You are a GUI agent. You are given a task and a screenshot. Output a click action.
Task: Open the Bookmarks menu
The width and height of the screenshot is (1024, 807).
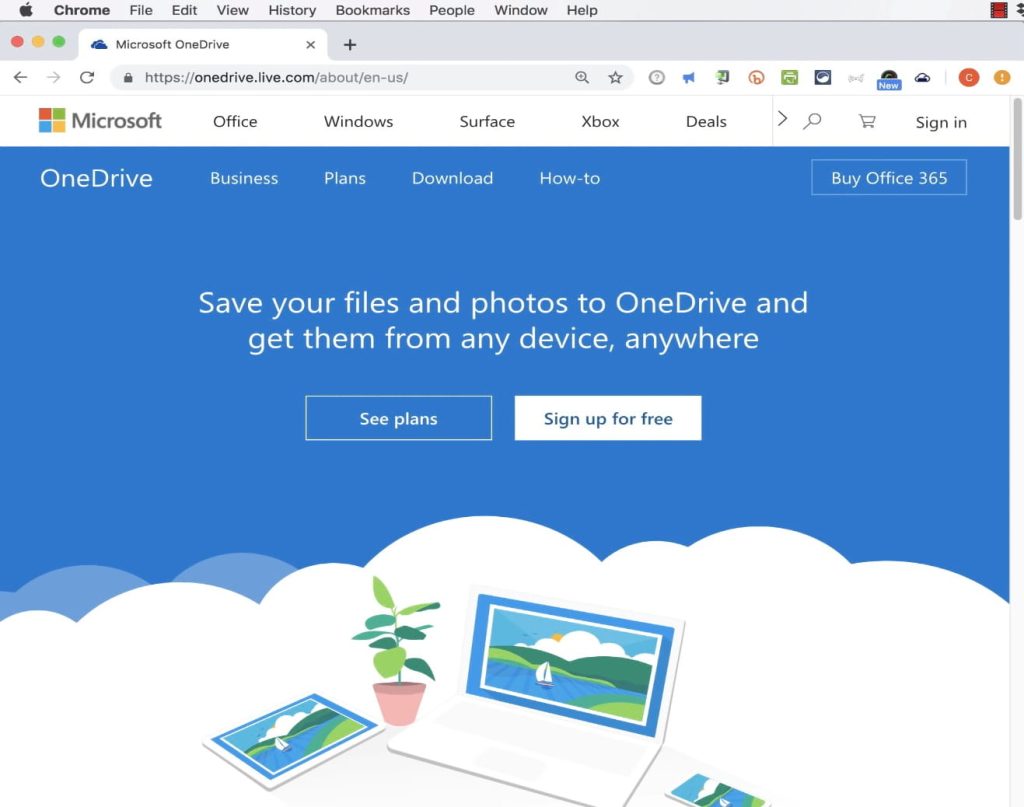(x=372, y=10)
